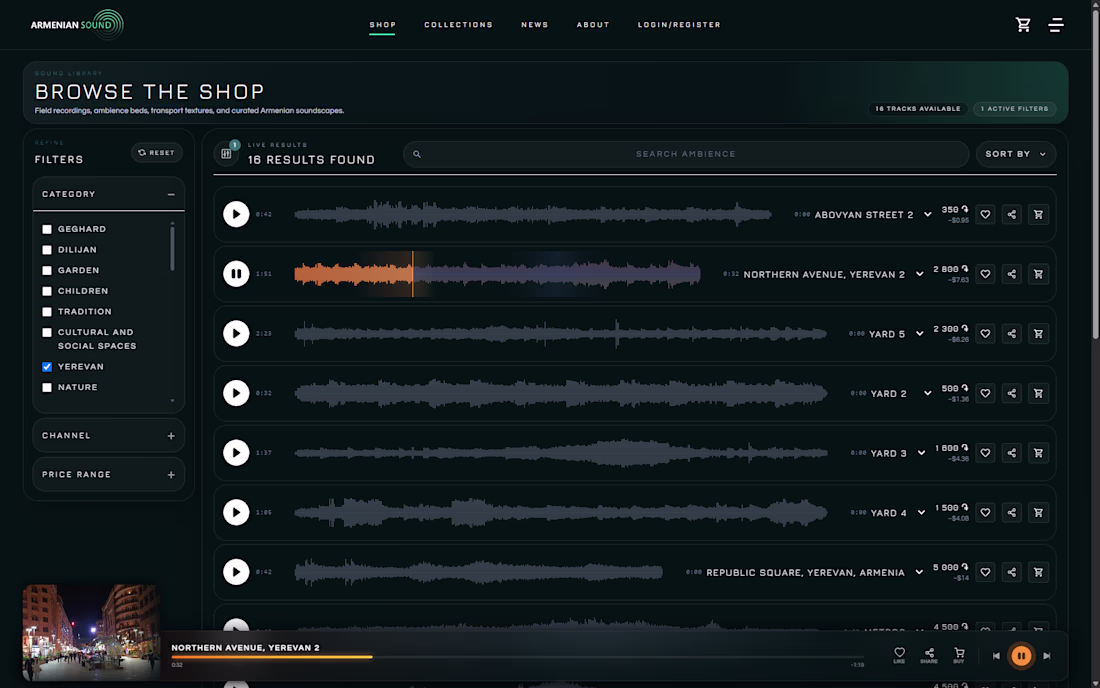The image size is (1100, 688).
Task: Like the Yard 5 track
Action: (x=985, y=334)
